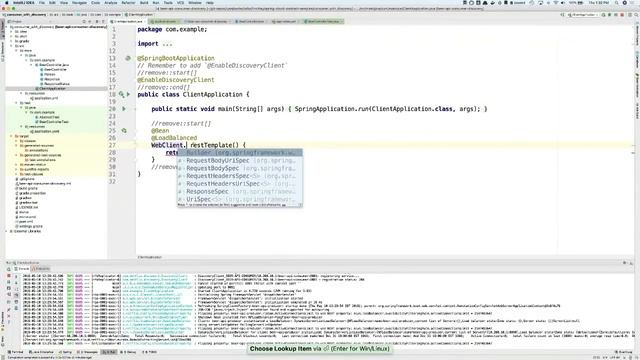
Task: Open the run configuration dropdown
Action: pos(584,15)
